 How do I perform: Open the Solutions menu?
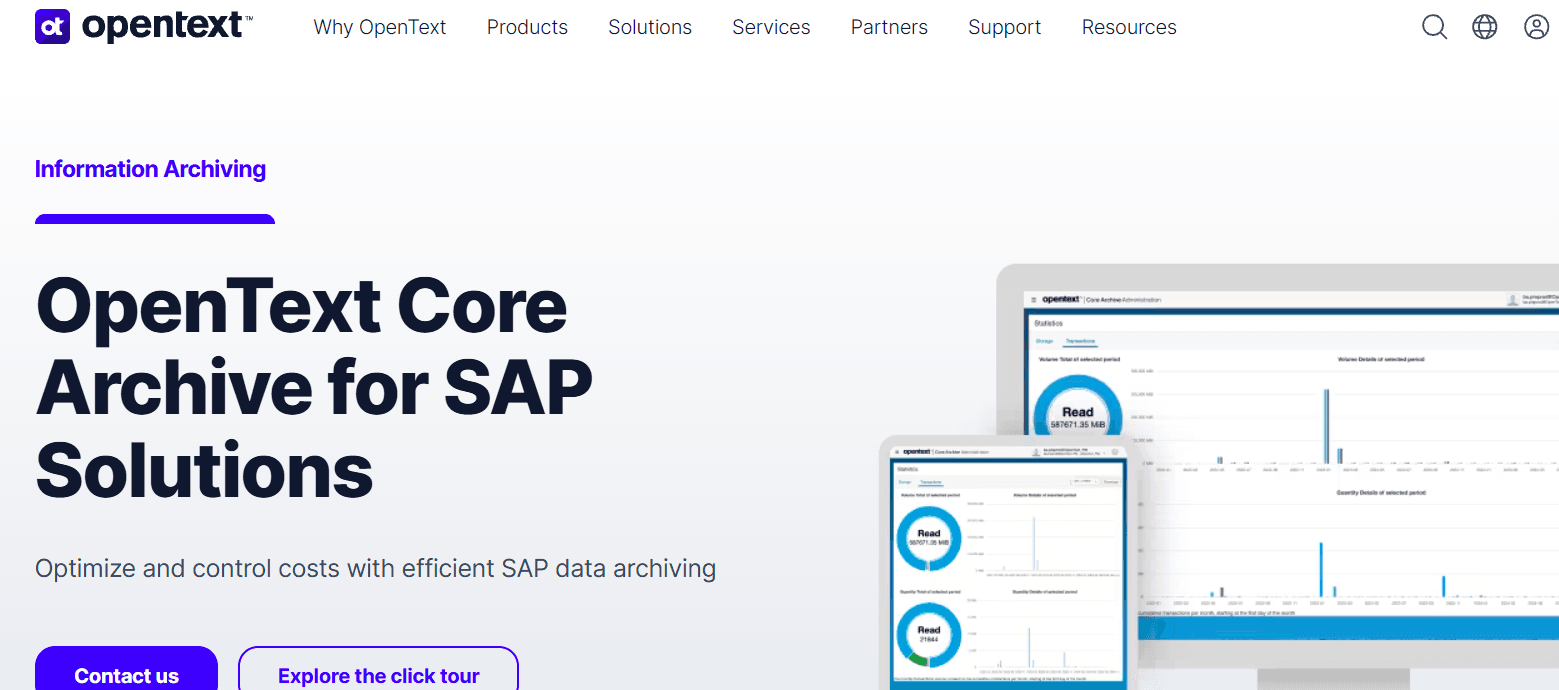[x=650, y=27]
